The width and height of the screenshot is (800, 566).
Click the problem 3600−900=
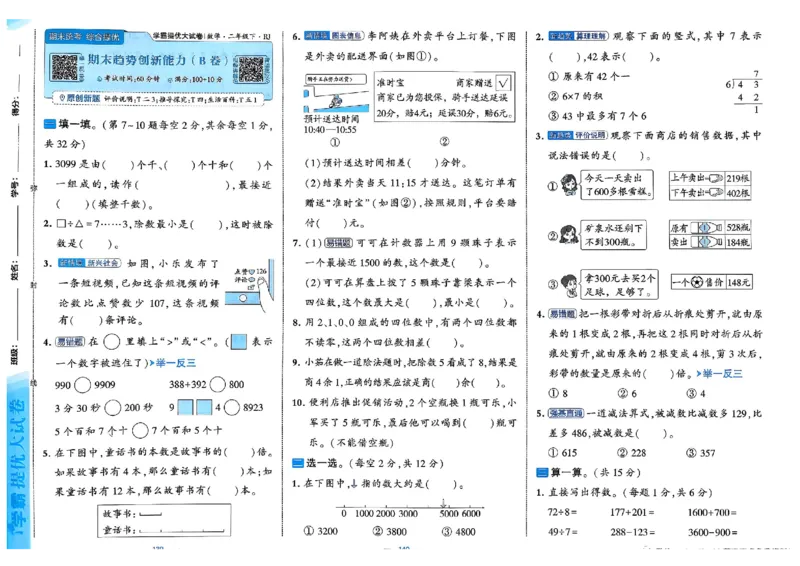click(x=713, y=532)
